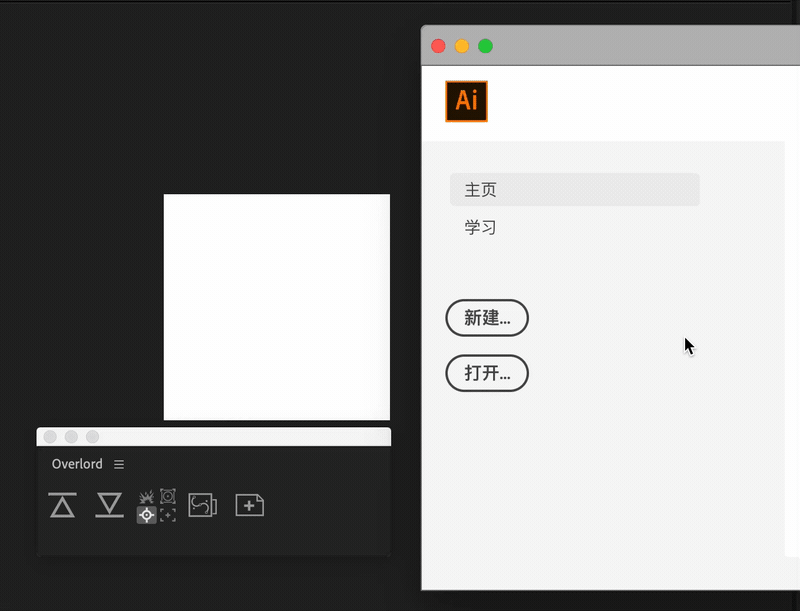Click the Illustrator Ai logo
The width and height of the screenshot is (800, 611).
[466, 101]
